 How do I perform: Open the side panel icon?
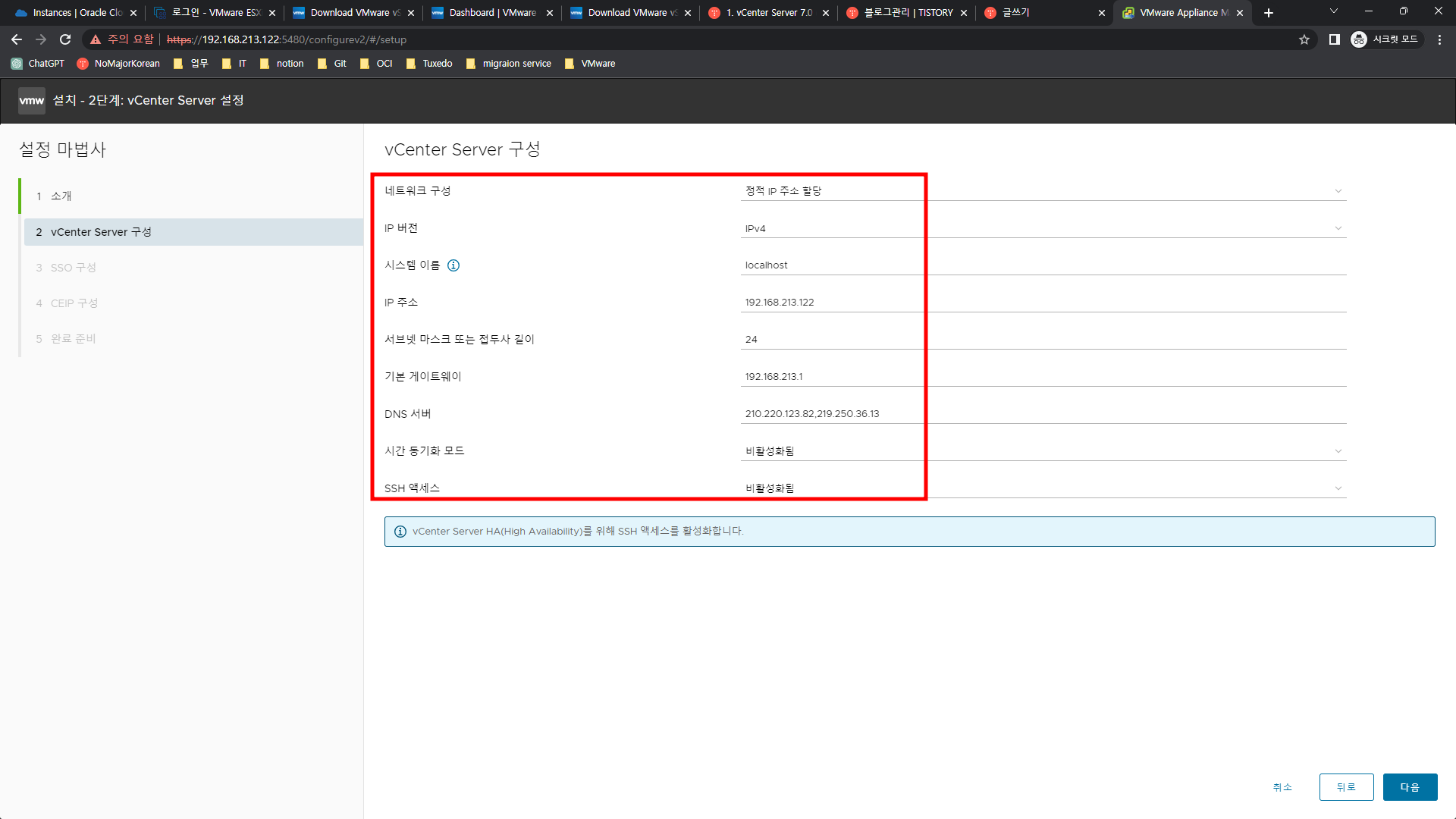[x=1335, y=39]
